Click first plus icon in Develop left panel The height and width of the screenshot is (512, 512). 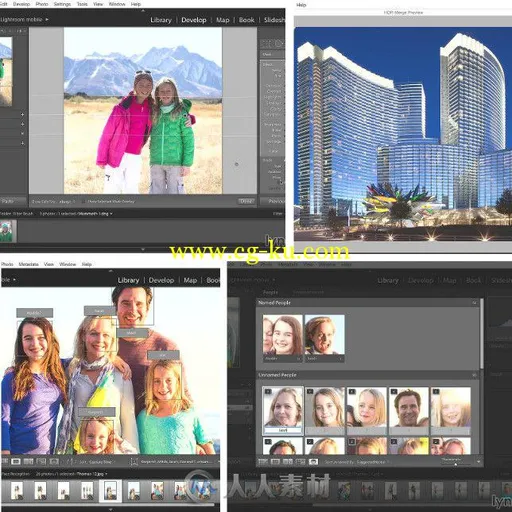coord(22,114)
